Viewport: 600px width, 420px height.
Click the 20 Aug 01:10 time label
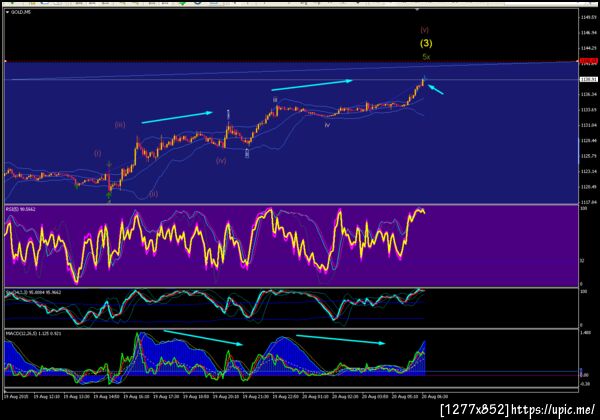[x=315, y=397]
